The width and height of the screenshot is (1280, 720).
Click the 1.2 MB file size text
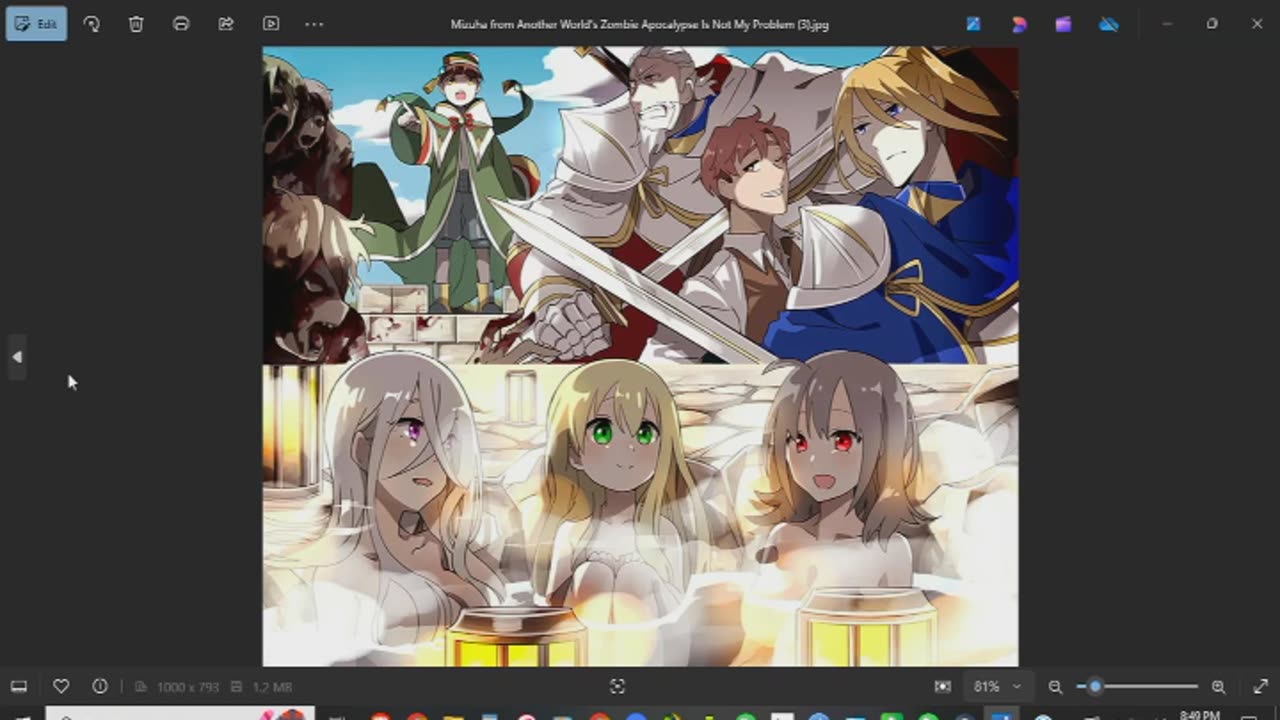[270, 687]
